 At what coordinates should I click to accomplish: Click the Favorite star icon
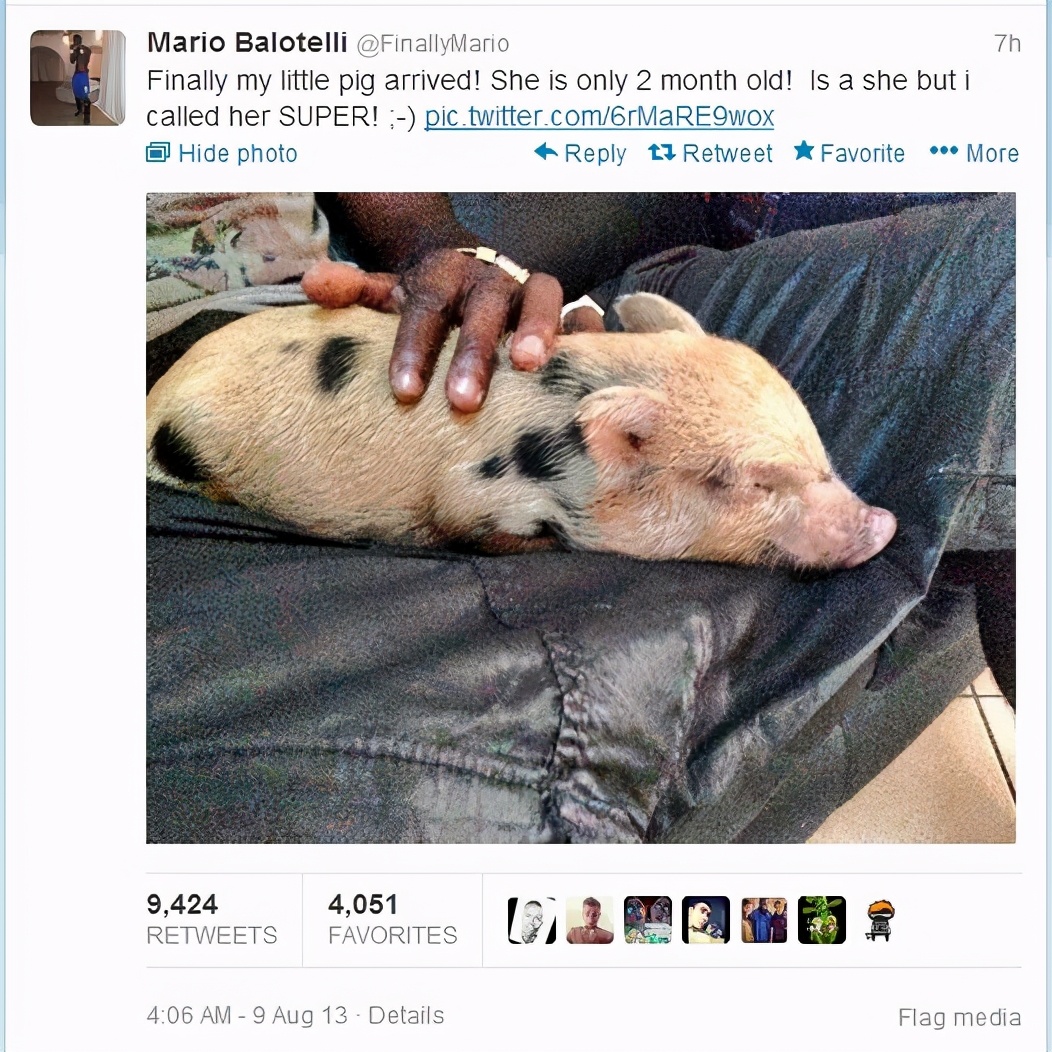coord(804,151)
